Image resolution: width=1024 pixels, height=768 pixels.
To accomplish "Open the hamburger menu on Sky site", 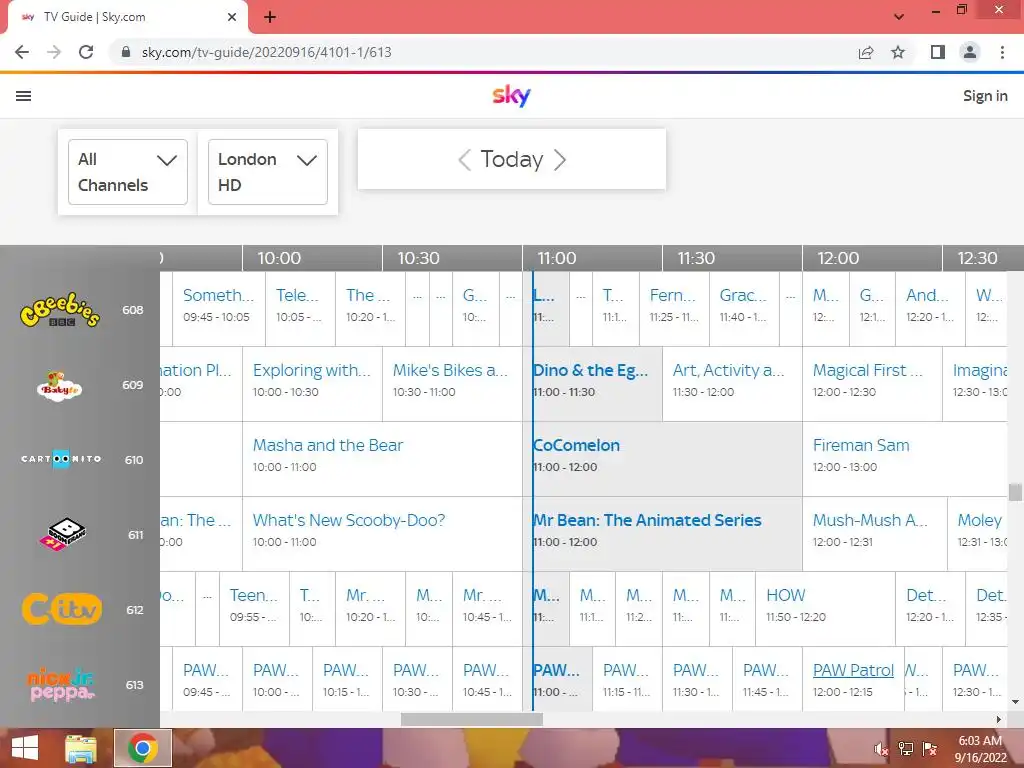I will (x=24, y=96).
